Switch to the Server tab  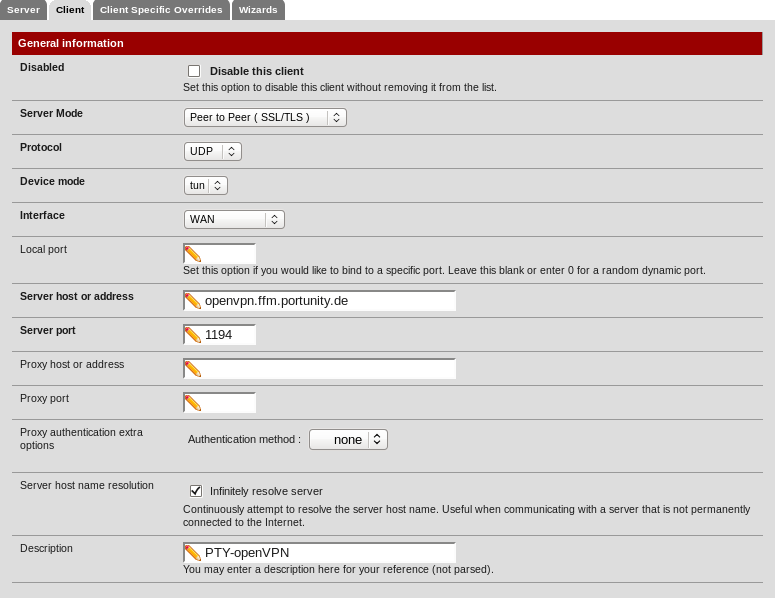pyautogui.click(x=23, y=10)
